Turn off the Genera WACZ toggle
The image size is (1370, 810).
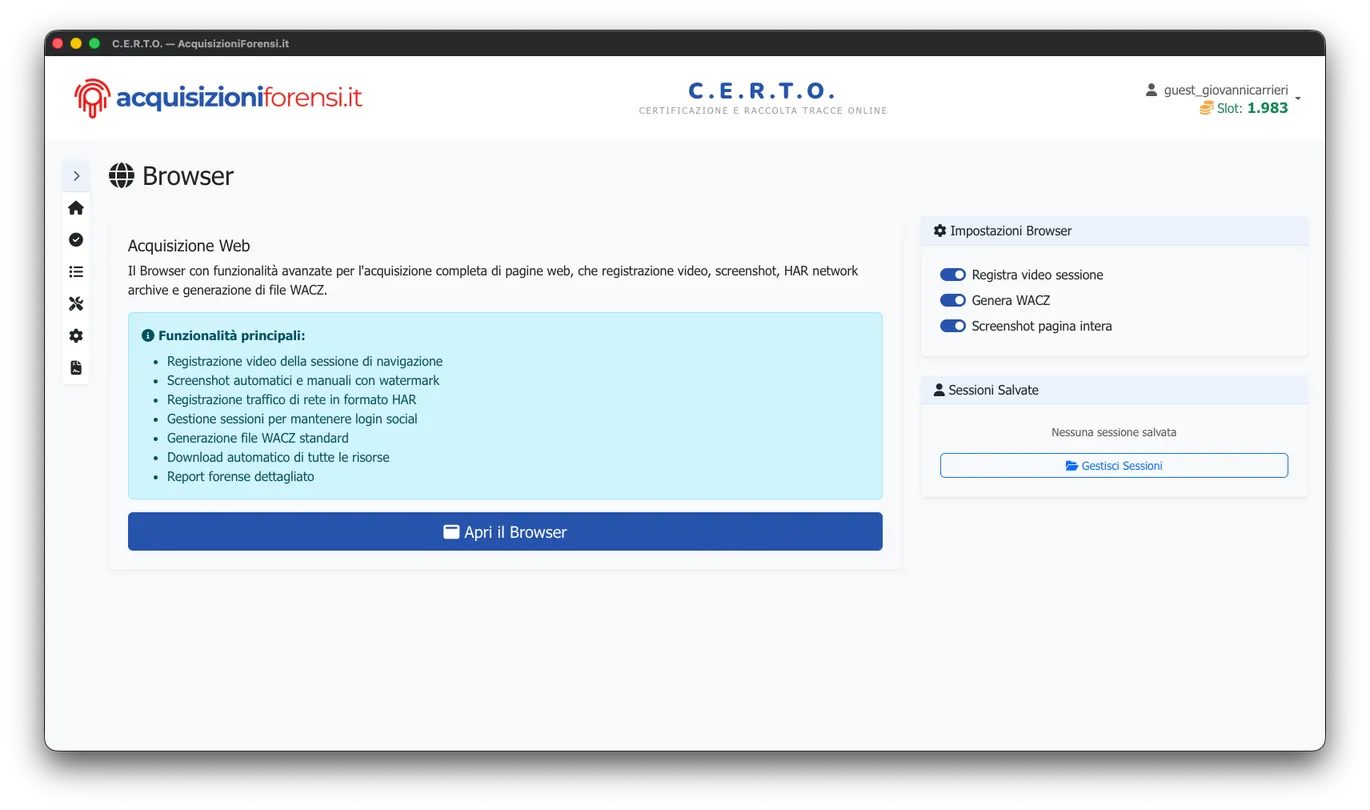click(952, 300)
